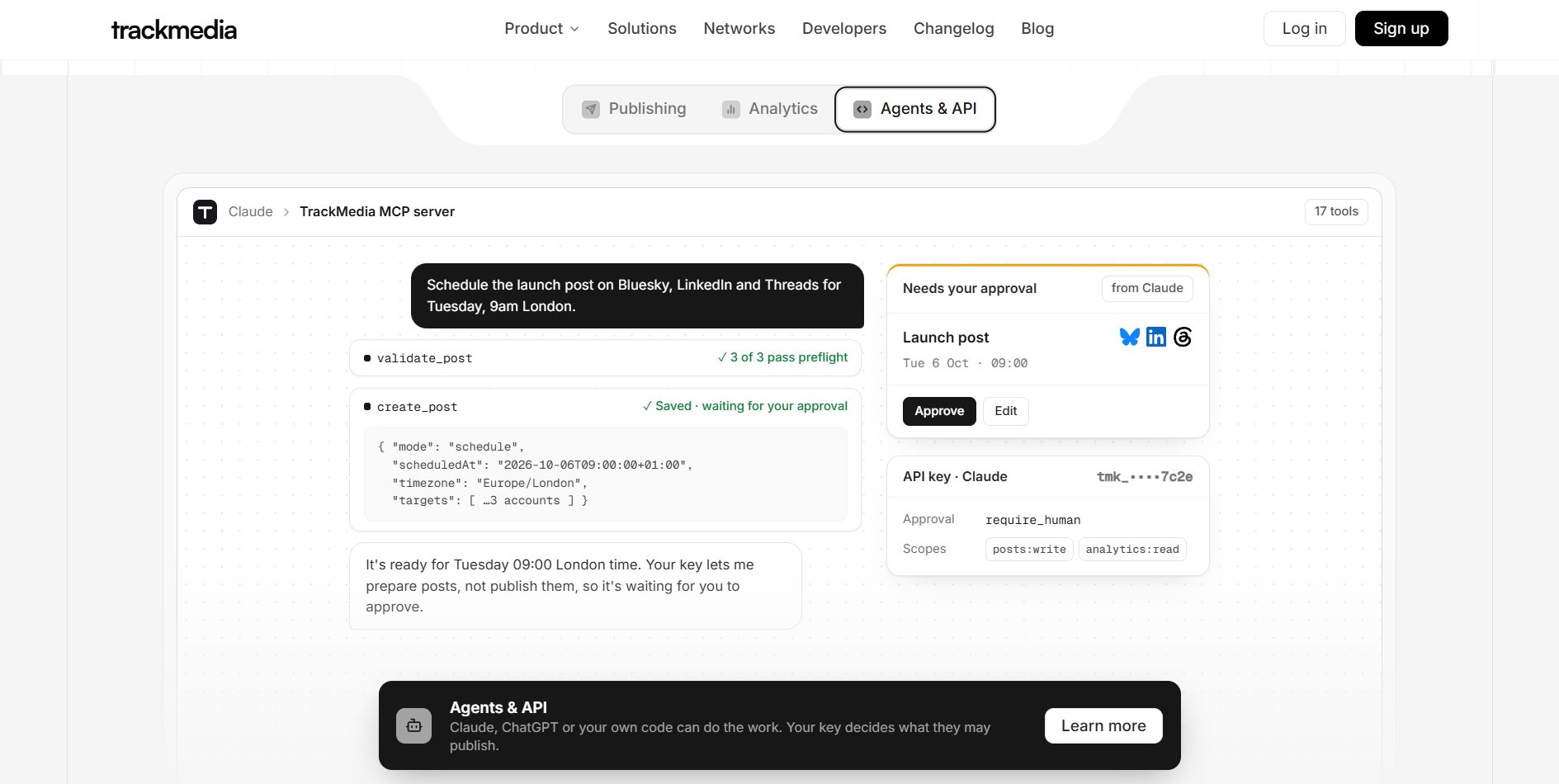Expand the Product dropdown menu
This screenshot has width=1559, height=784.
pyautogui.click(x=541, y=29)
